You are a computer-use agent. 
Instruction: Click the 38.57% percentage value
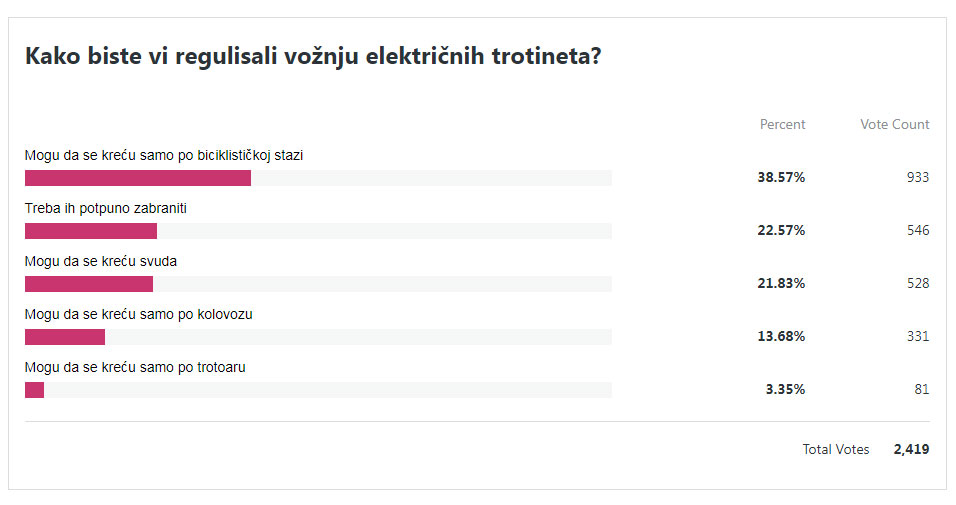[781, 177]
